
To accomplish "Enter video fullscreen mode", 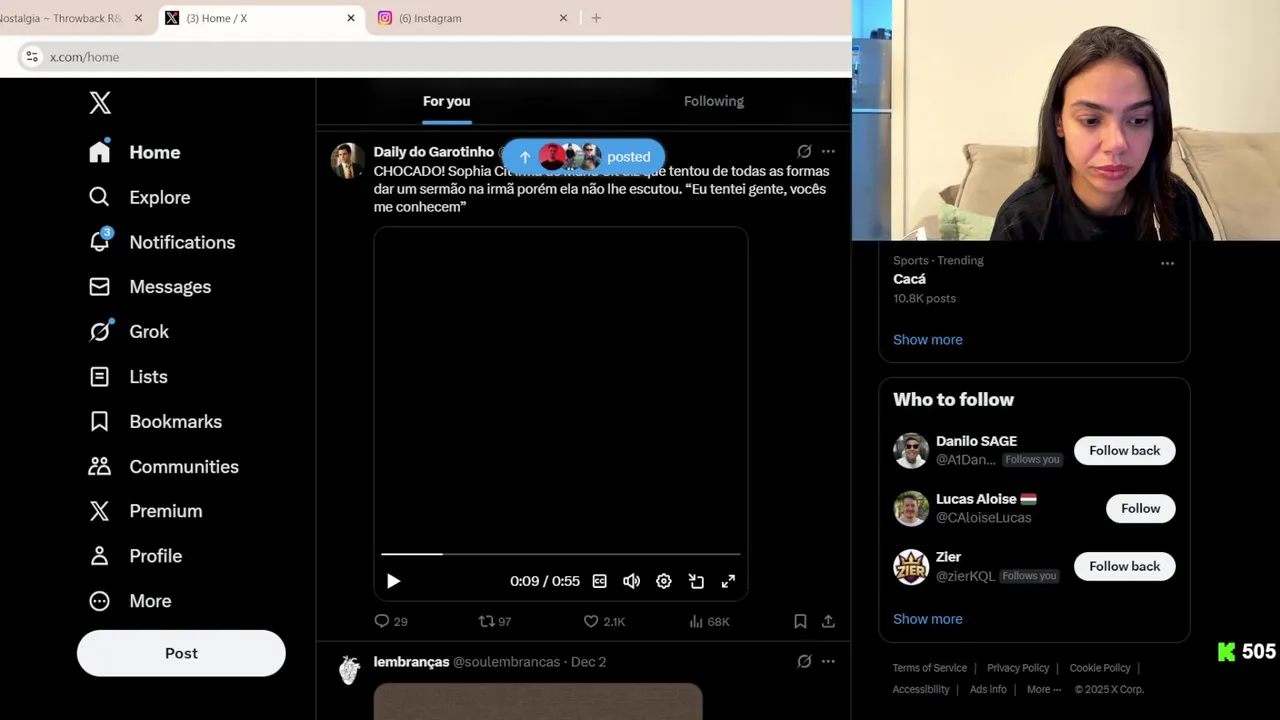I will [728, 581].
